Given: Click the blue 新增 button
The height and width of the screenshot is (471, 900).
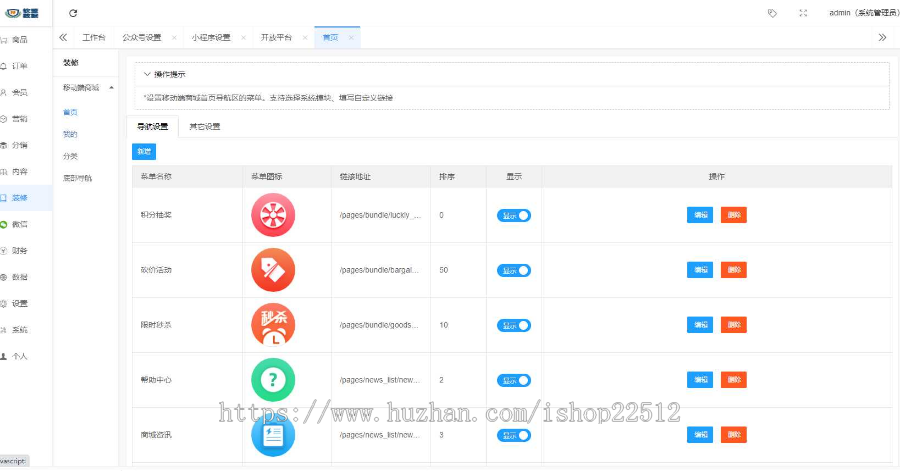Looking at the screenshot, I should coord(144,151).
